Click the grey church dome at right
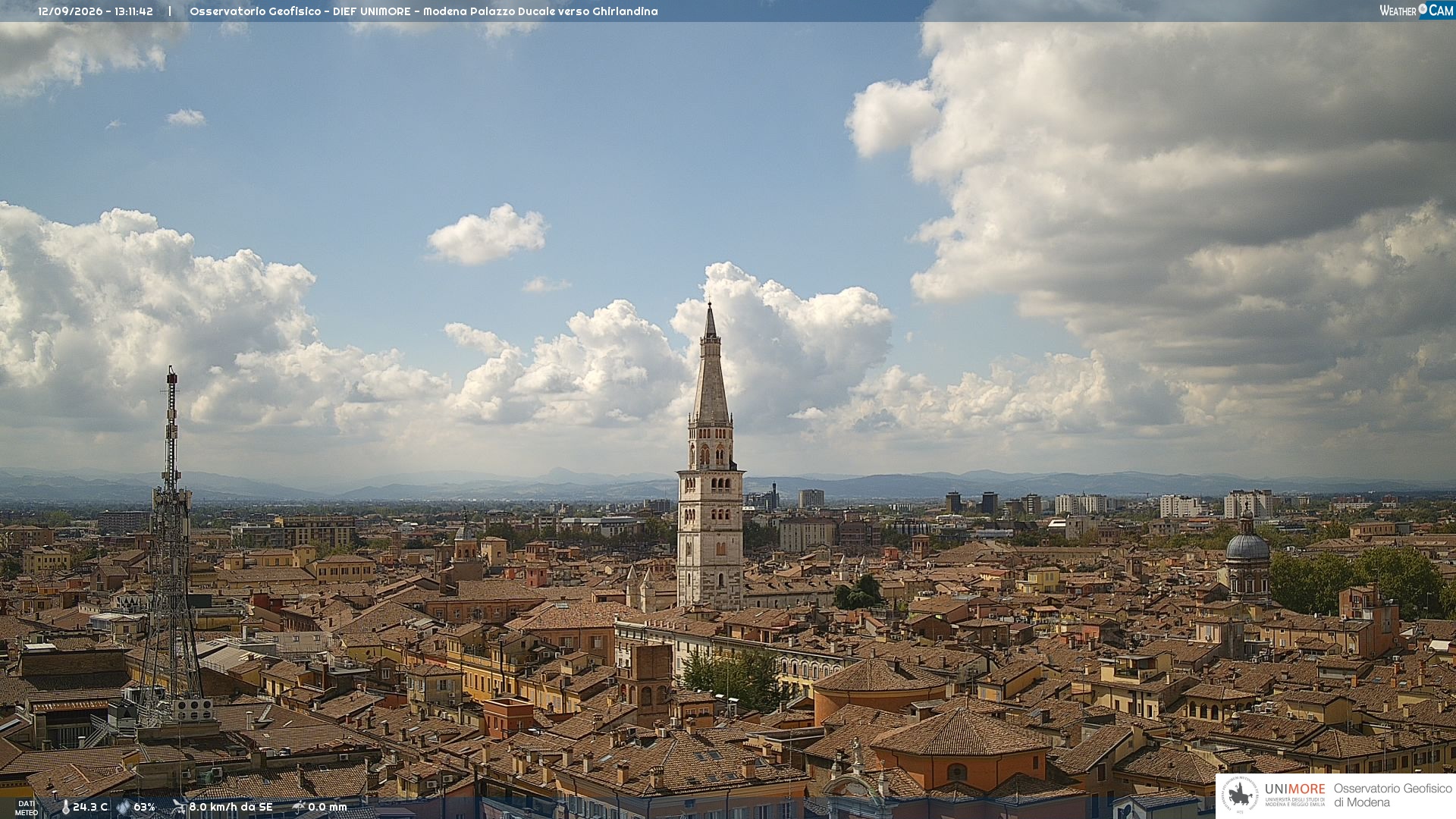1456x819 pixels. coord(1247,546)
